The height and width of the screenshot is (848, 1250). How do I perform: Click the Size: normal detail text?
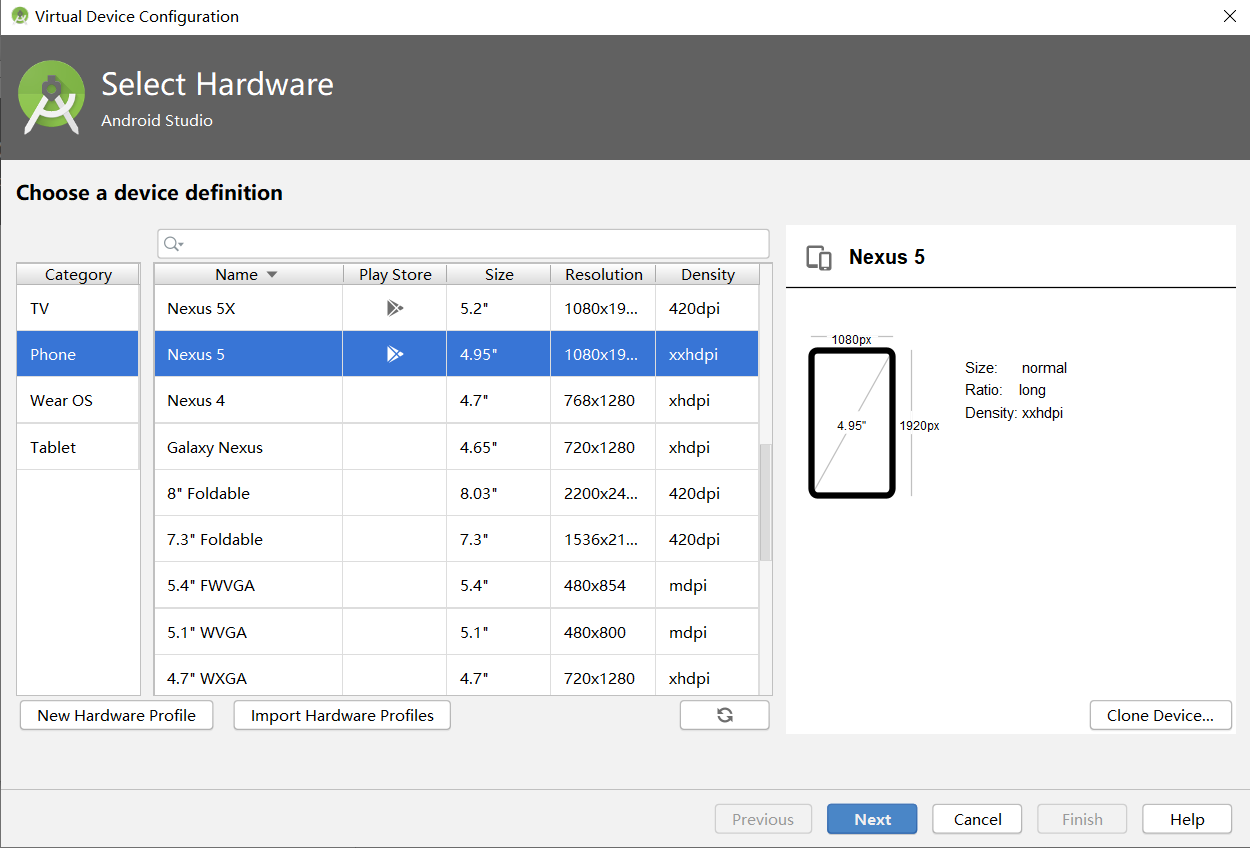[1016, 367]
